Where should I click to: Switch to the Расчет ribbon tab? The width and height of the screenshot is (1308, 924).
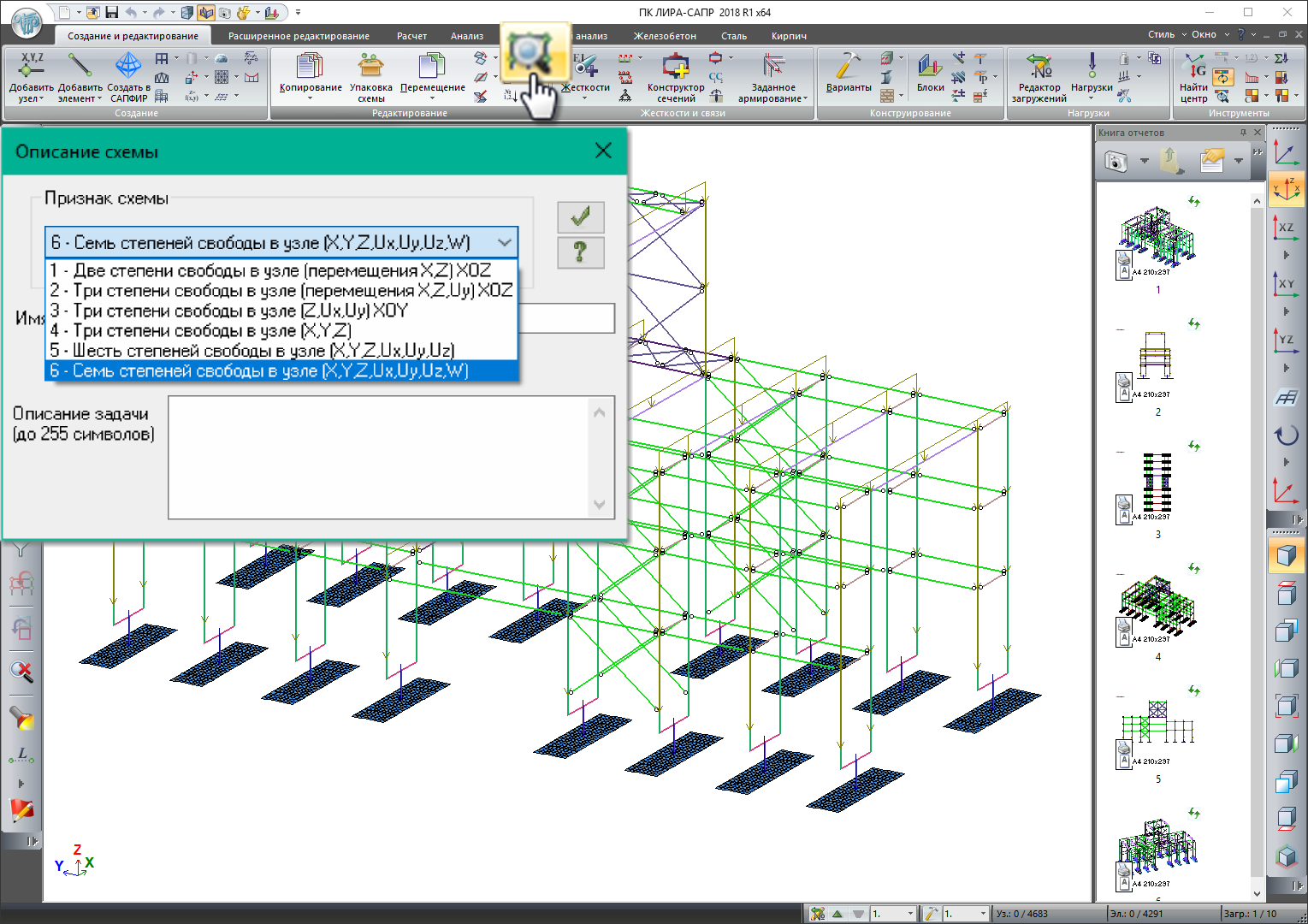[x=411, y=36]
